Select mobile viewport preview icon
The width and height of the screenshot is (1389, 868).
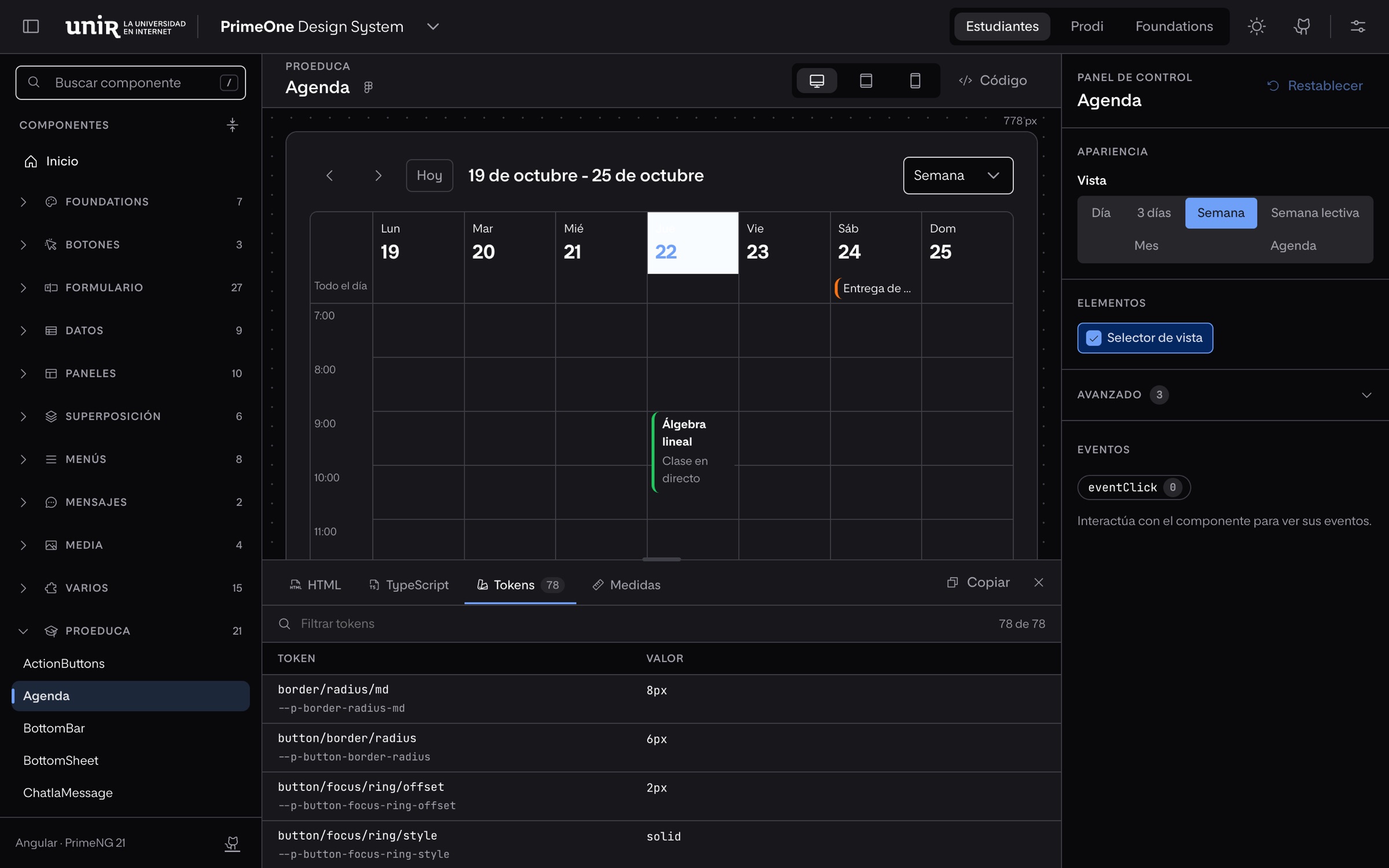[x=915, y=80]
